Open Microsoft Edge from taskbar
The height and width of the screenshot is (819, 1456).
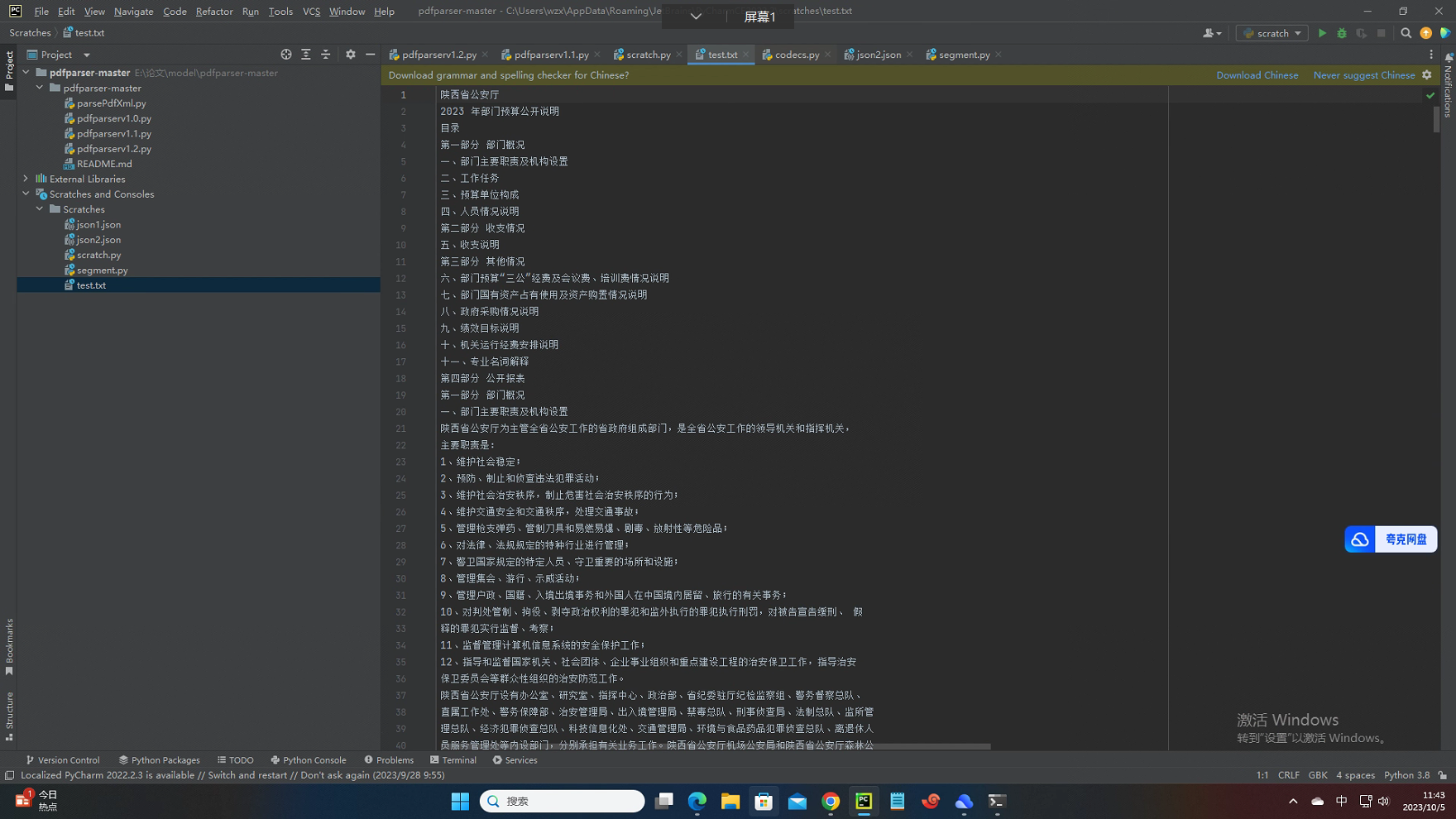pos(697,801)
